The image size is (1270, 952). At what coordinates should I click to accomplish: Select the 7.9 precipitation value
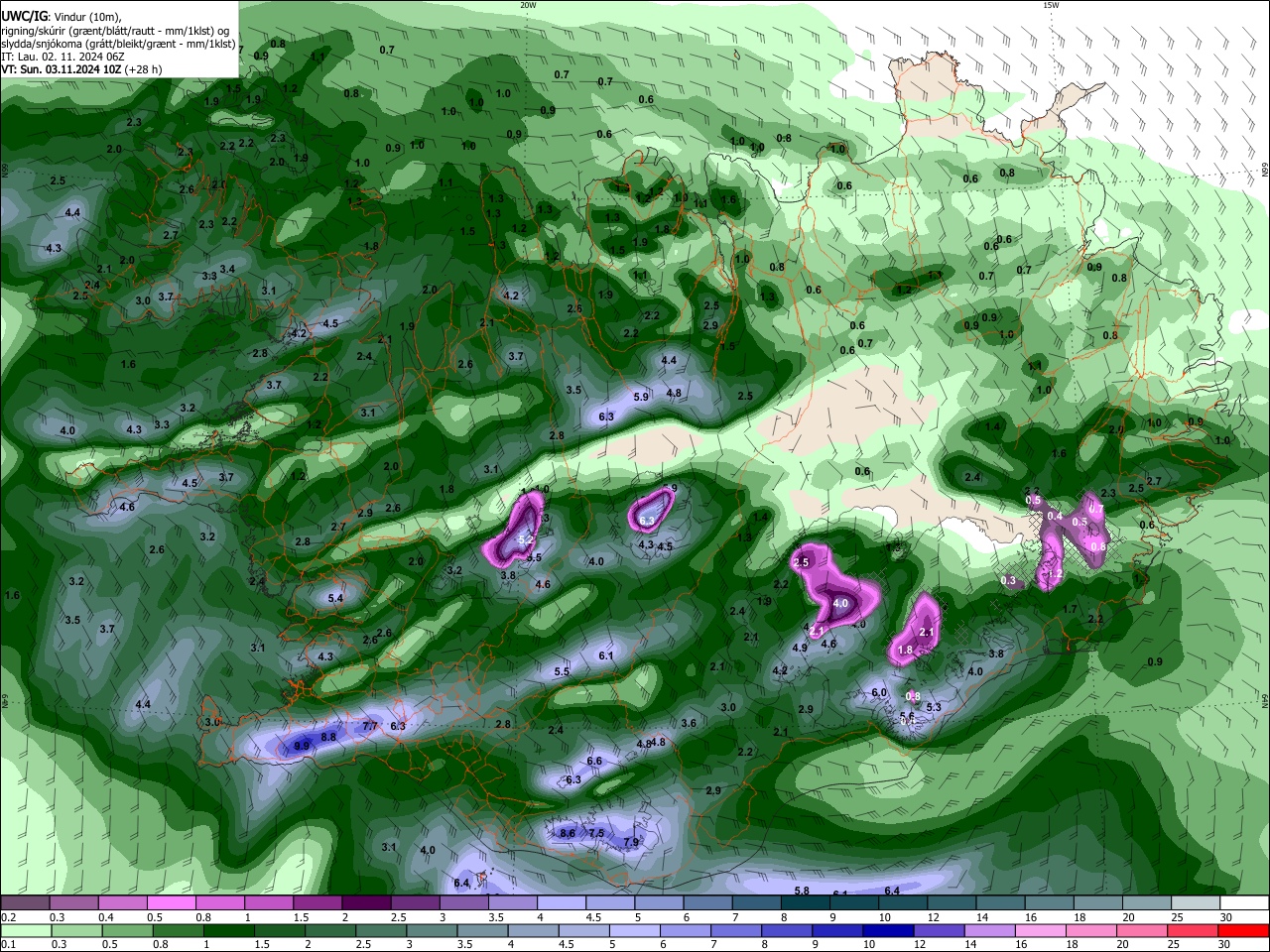click(x=631, y=842)
